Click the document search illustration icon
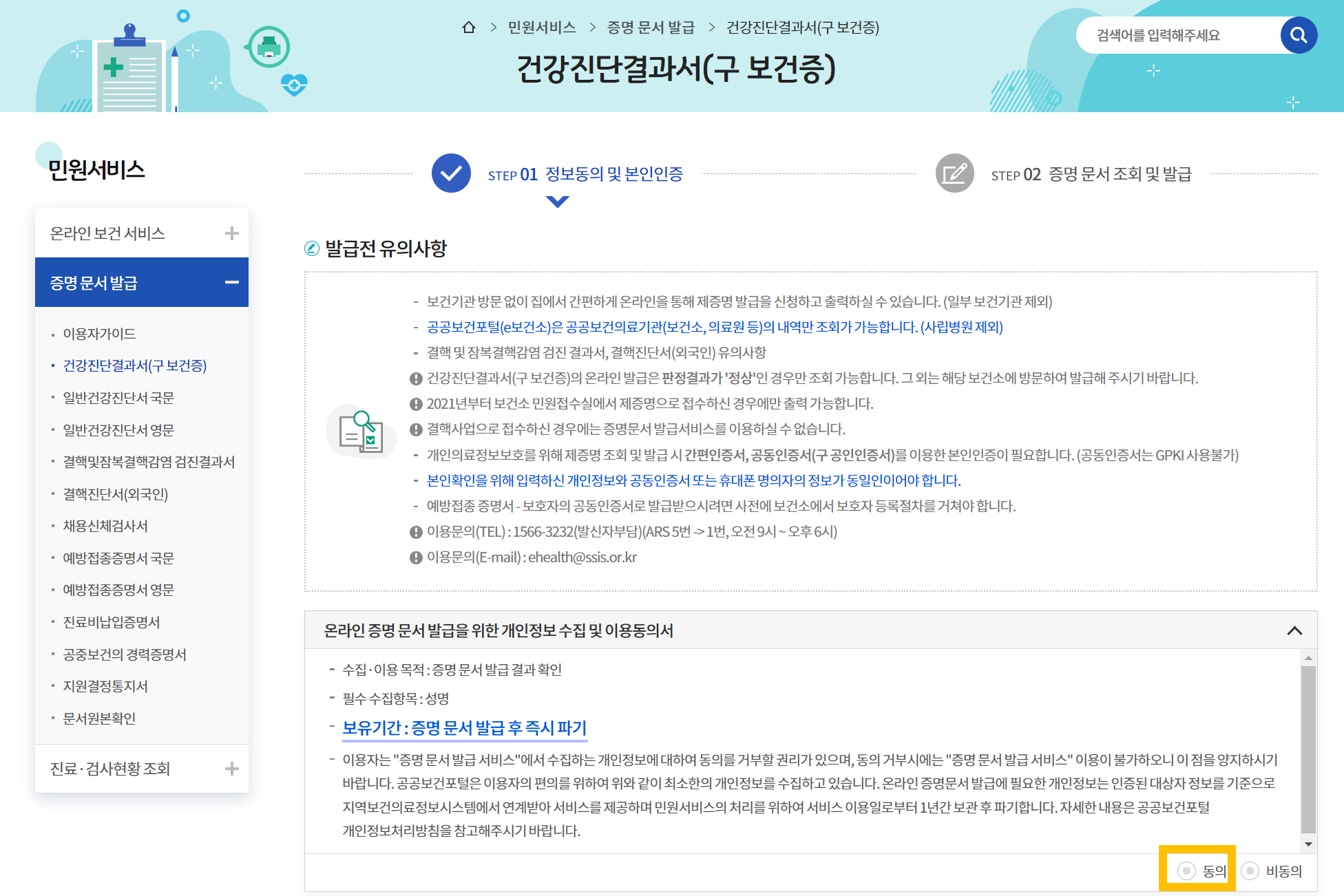Image resolution: width=1344 pixels, height=896 pixels. click(361, 431)
